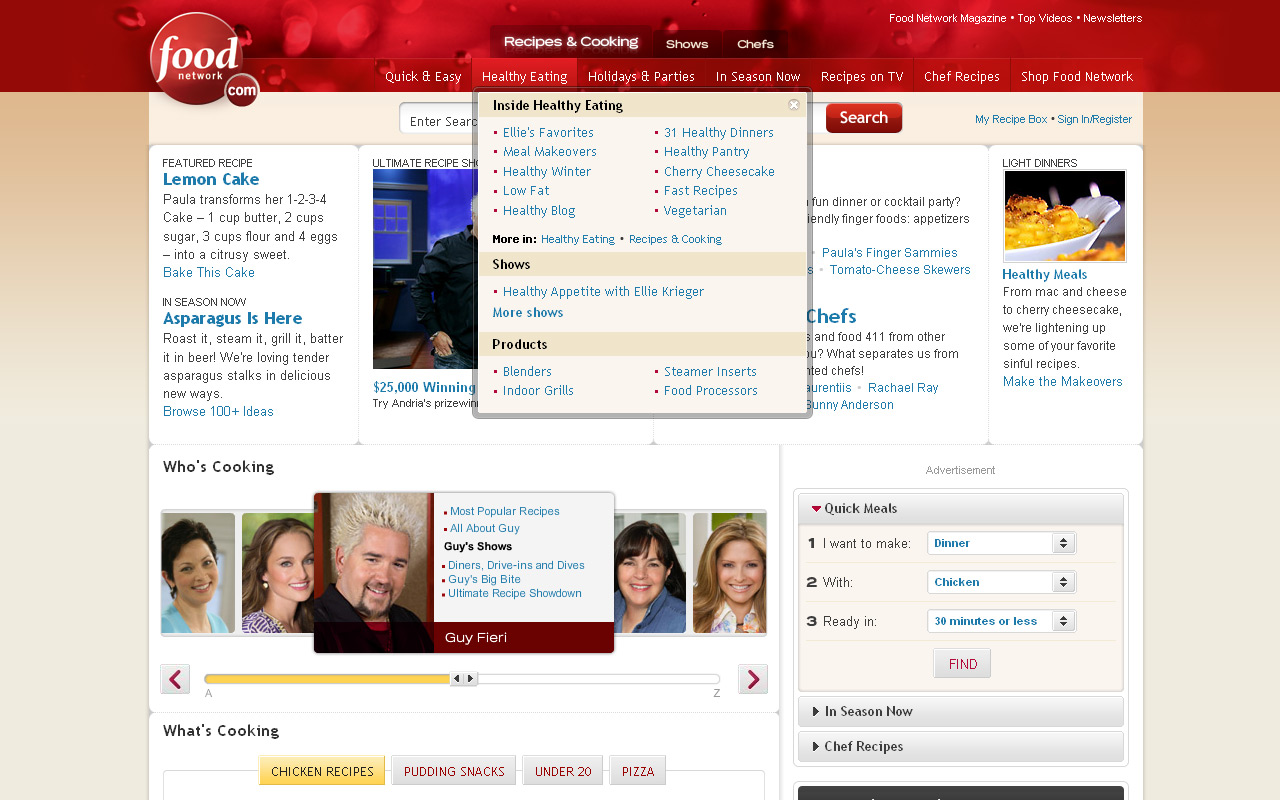Open the Meal Makeovers link

point(549,152)
